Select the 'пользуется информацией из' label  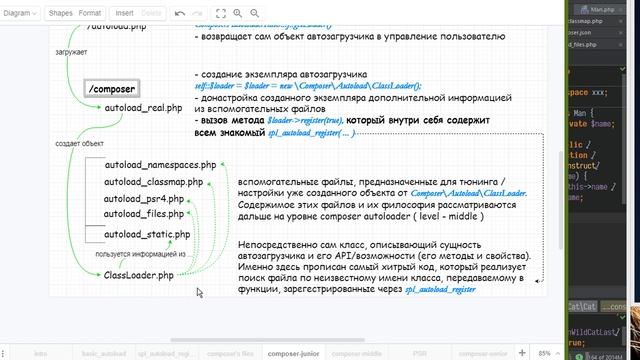coord(140,254)
